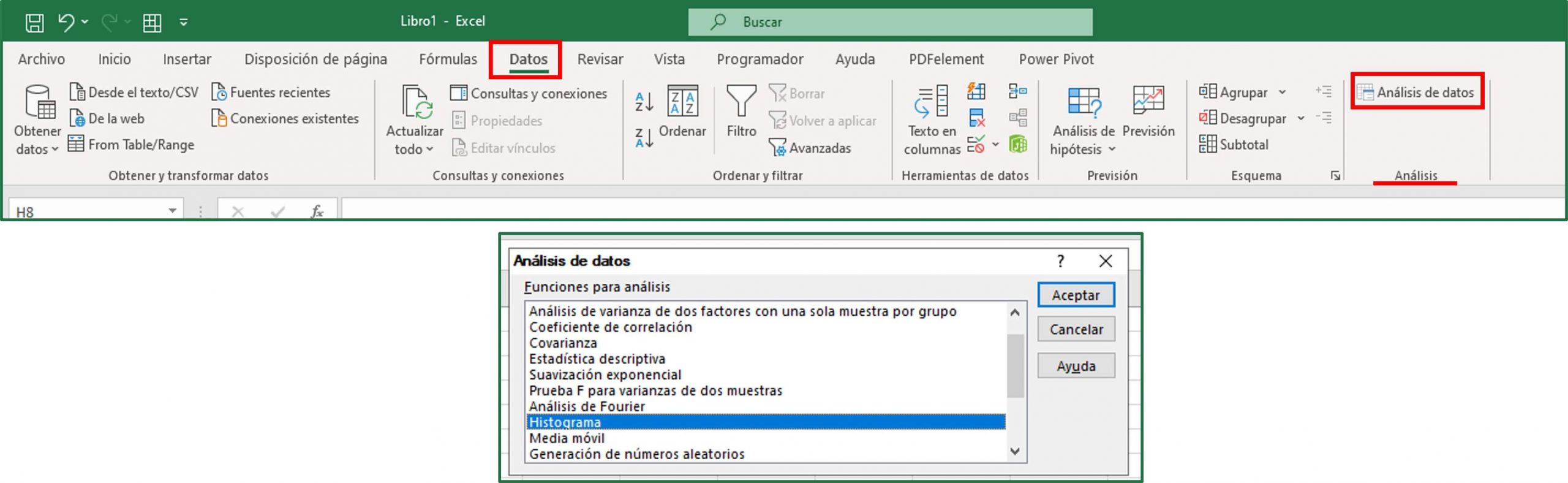Viewport: 1568px width, 483px height.
Task: Toggle the Filtro funnel button
Action: [x=741, y=112]
